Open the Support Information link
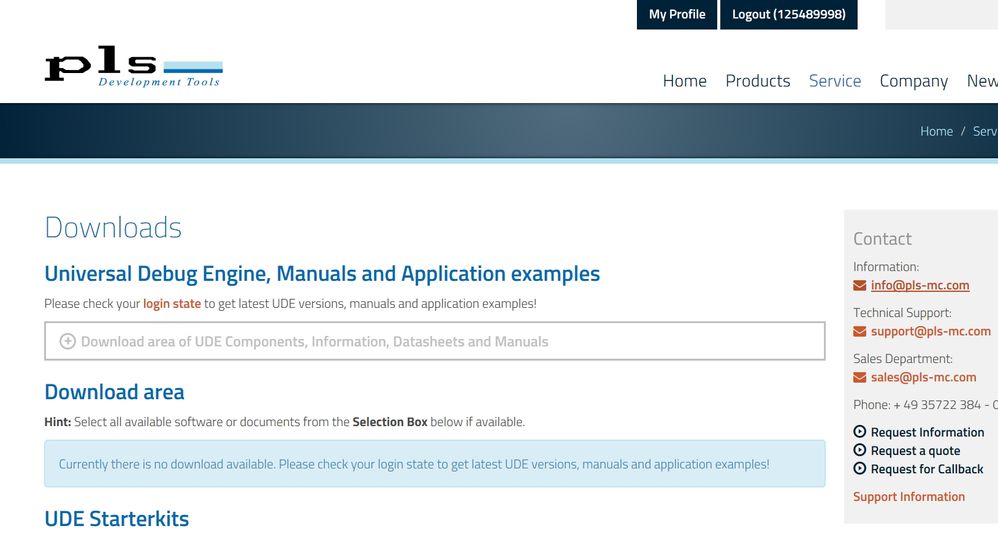 (909, 496)
